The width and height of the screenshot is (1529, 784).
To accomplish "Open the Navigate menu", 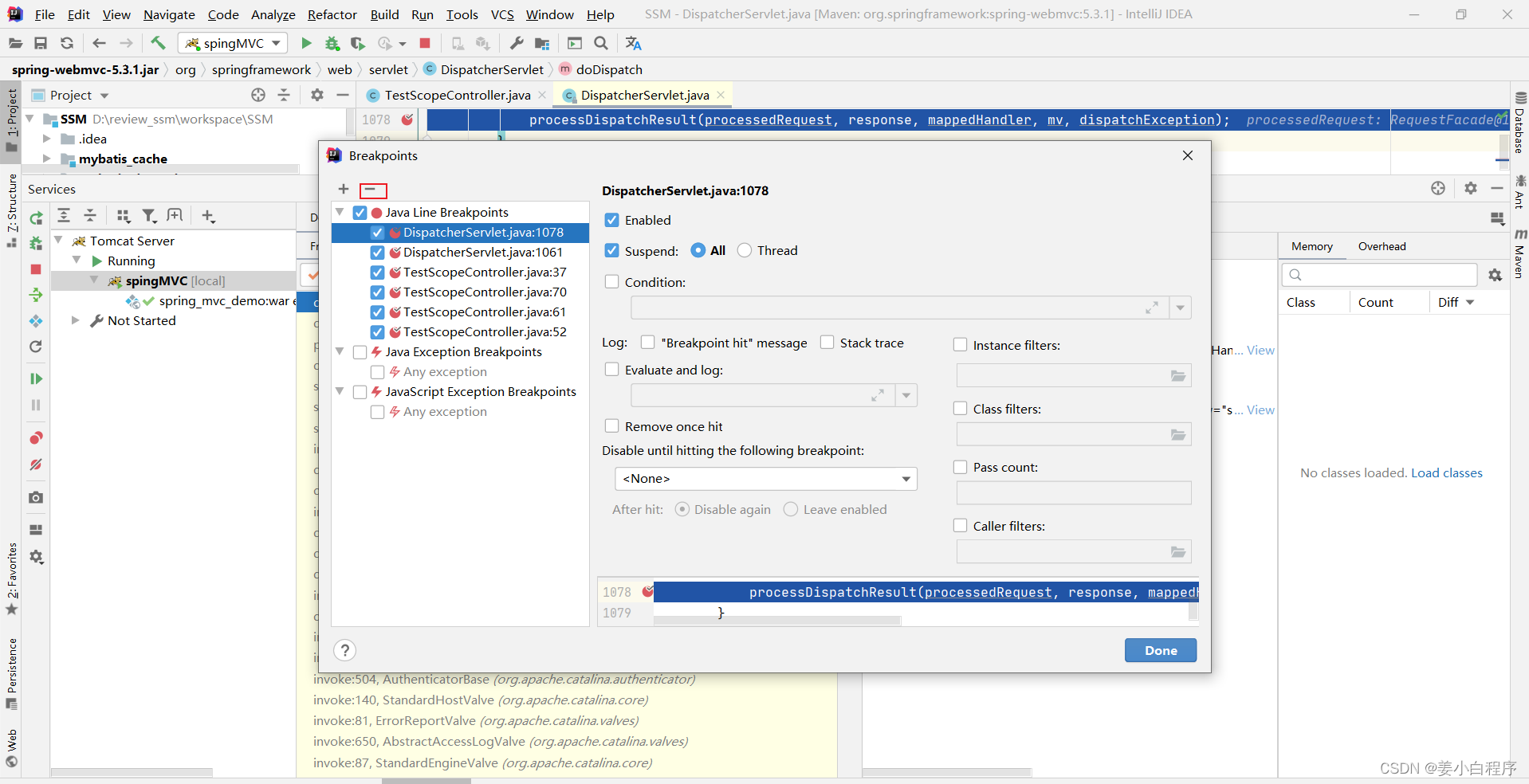I will click(169, 14).
